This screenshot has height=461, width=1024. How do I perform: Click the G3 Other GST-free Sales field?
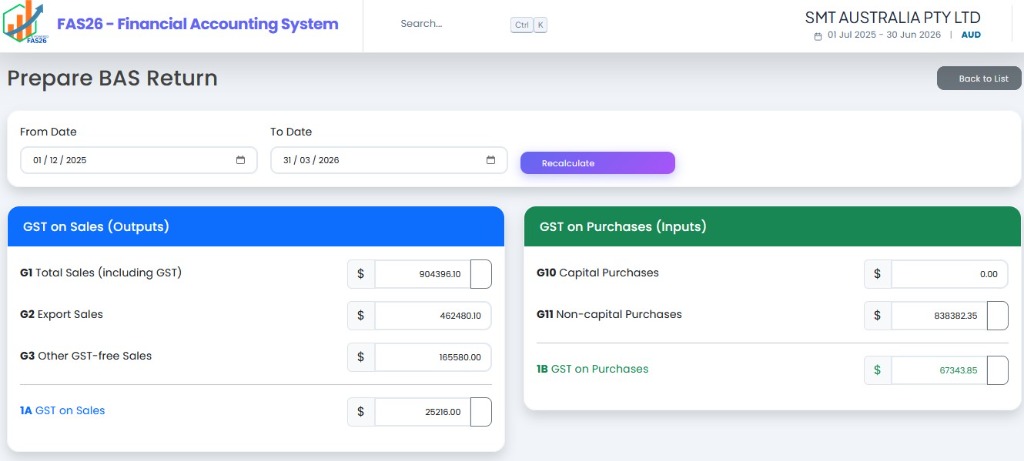(432, 357)
